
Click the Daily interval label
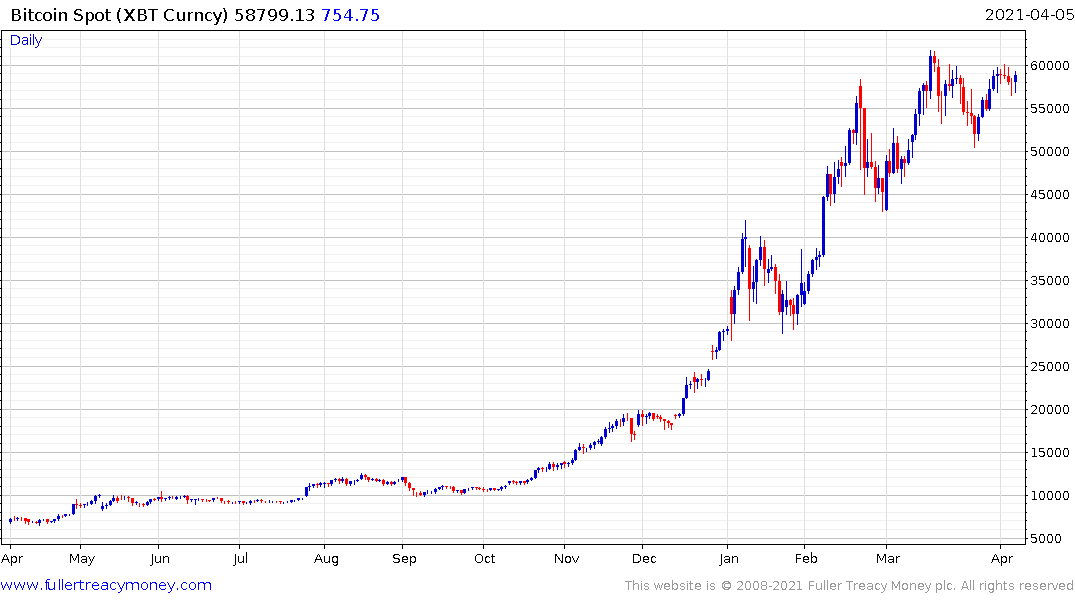coord(26,40)
